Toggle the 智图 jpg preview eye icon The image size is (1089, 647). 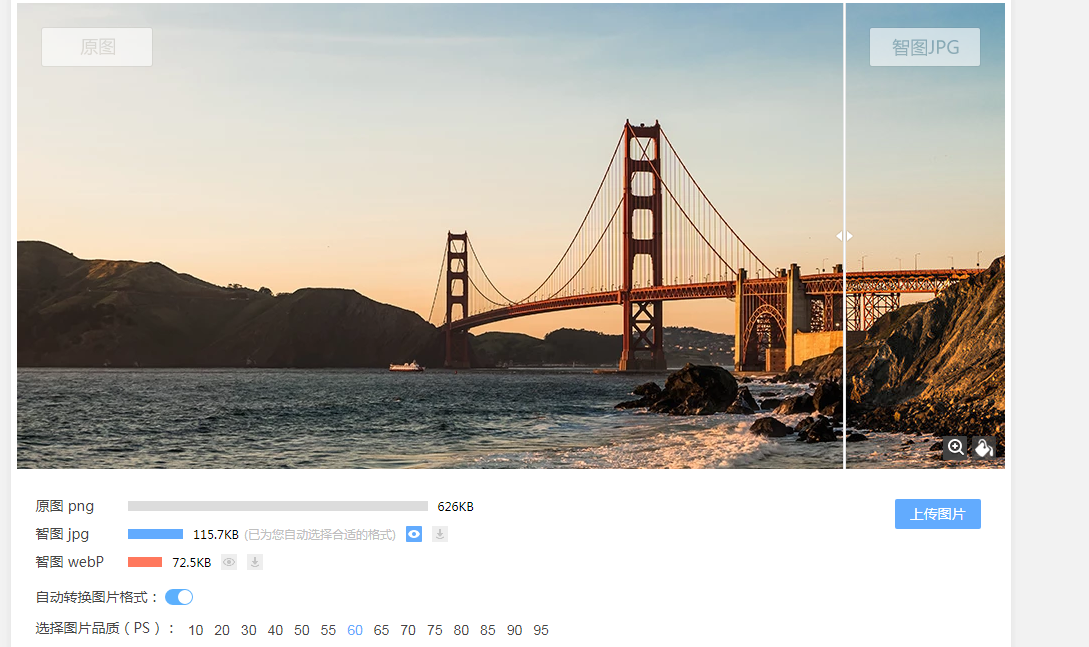(414, 534)
